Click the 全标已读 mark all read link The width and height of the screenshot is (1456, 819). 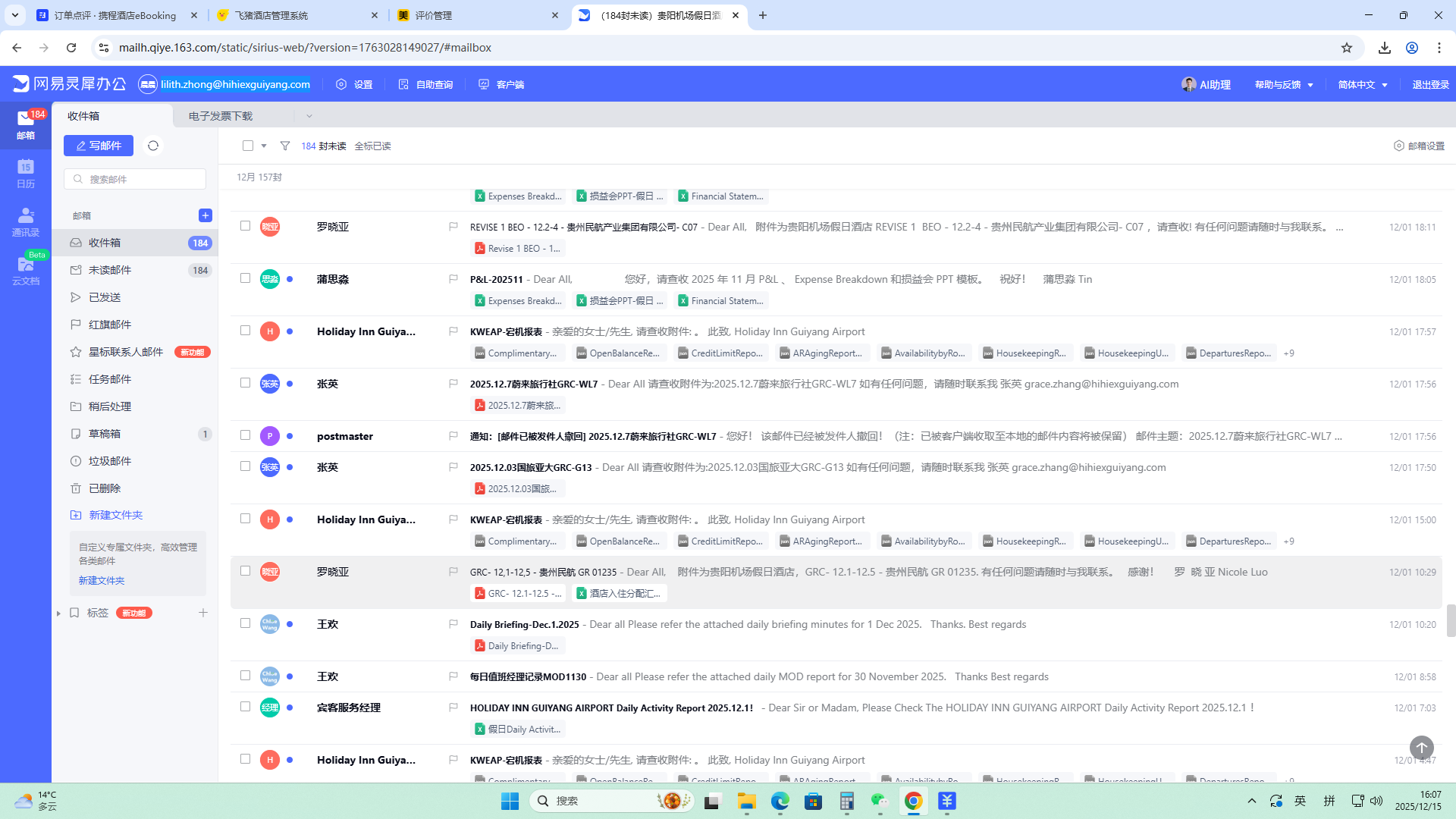[x=372, y=146]
